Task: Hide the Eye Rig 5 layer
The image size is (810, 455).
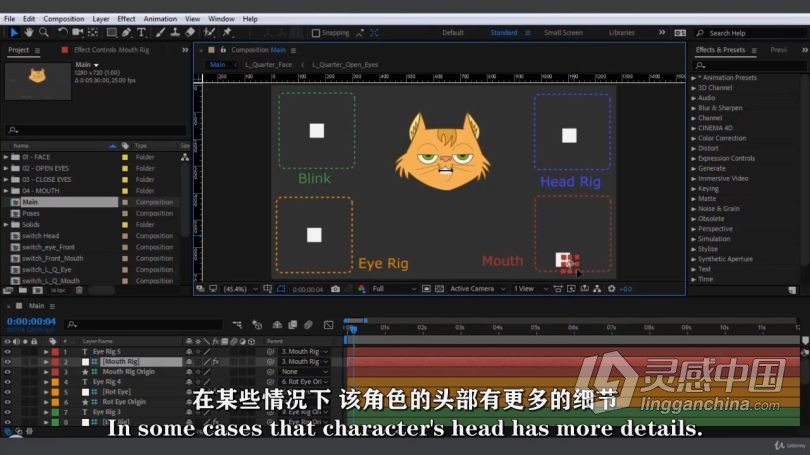Action: 7,352
